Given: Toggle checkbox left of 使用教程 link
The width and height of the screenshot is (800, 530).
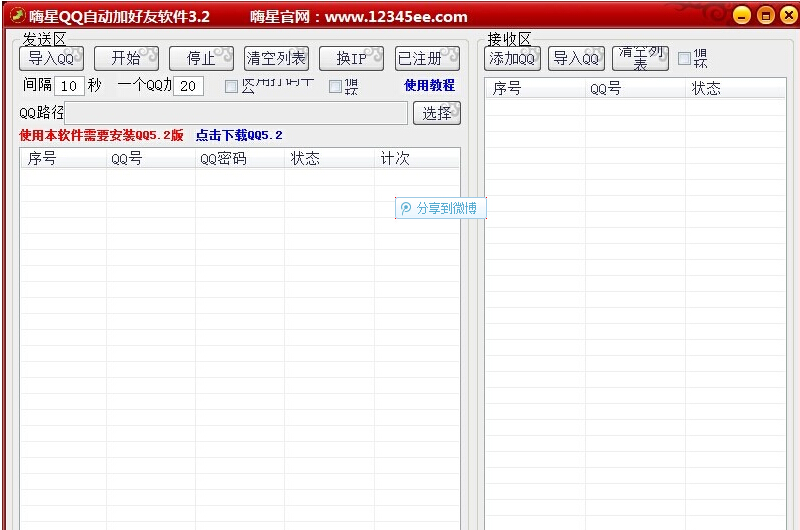Looking at the screenshot, I should coord(335,86).
